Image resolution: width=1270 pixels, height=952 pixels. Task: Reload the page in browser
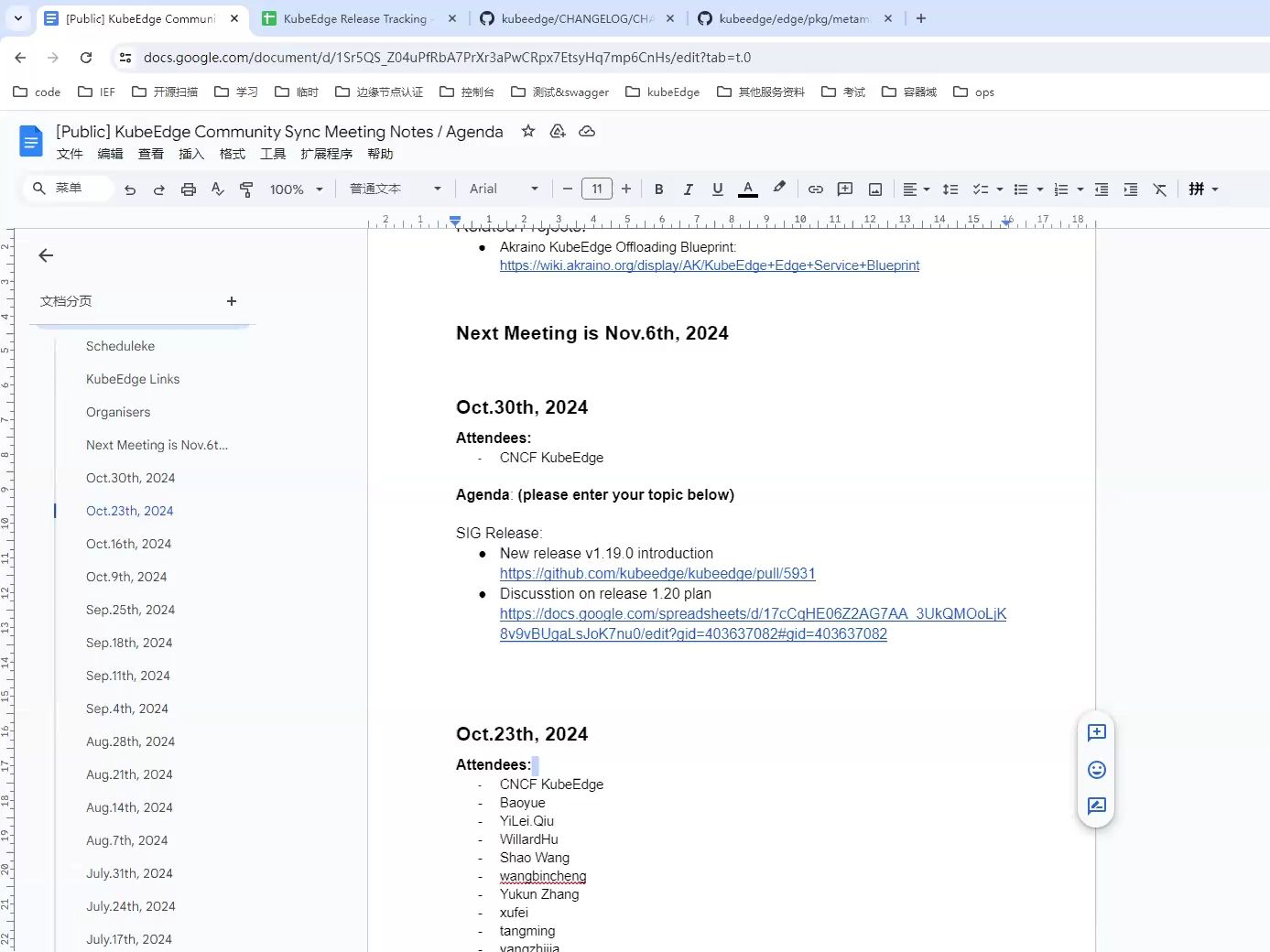click(x=86, y=57)
